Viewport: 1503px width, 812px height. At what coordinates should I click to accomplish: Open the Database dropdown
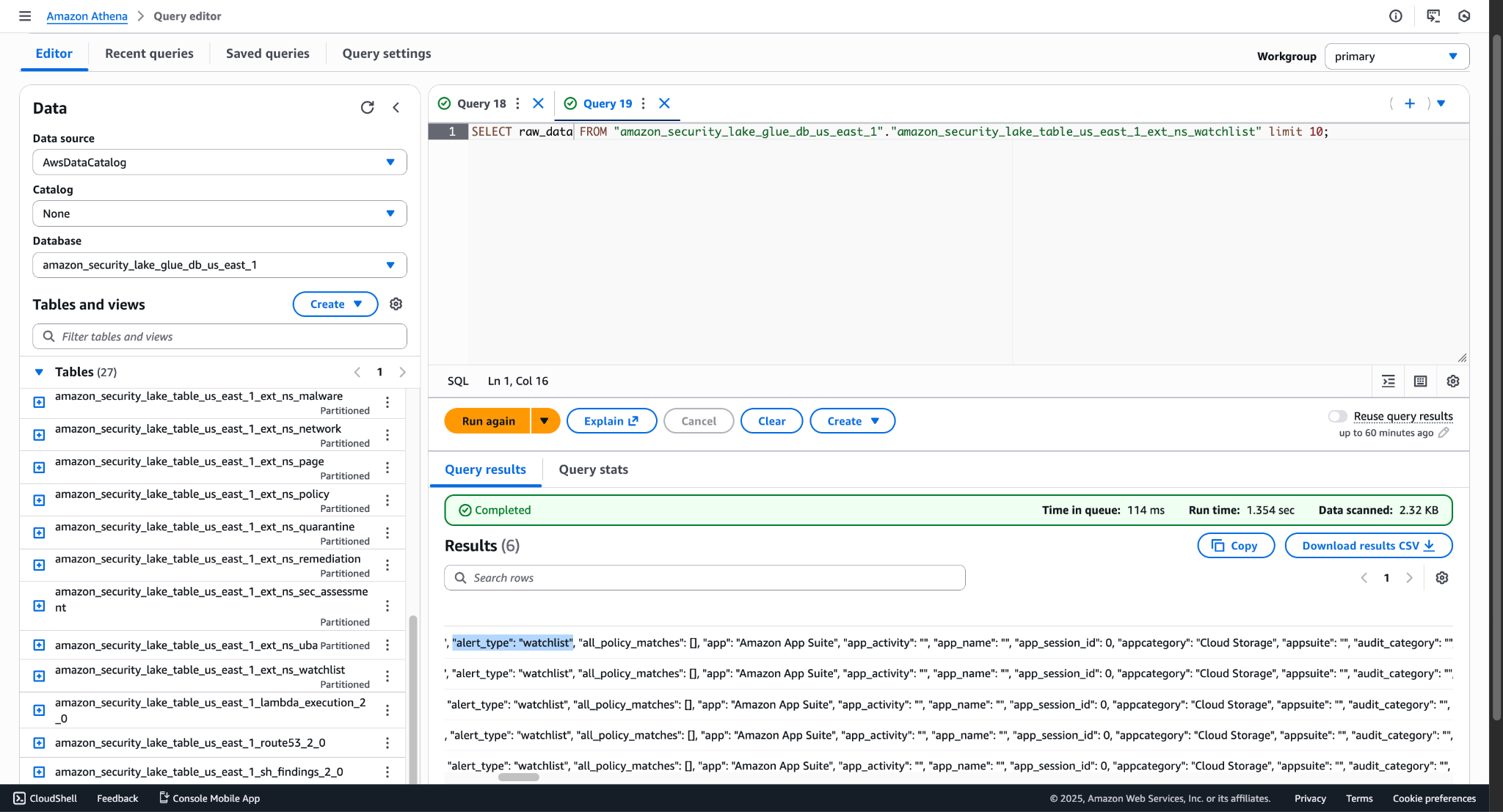point(219,265)
